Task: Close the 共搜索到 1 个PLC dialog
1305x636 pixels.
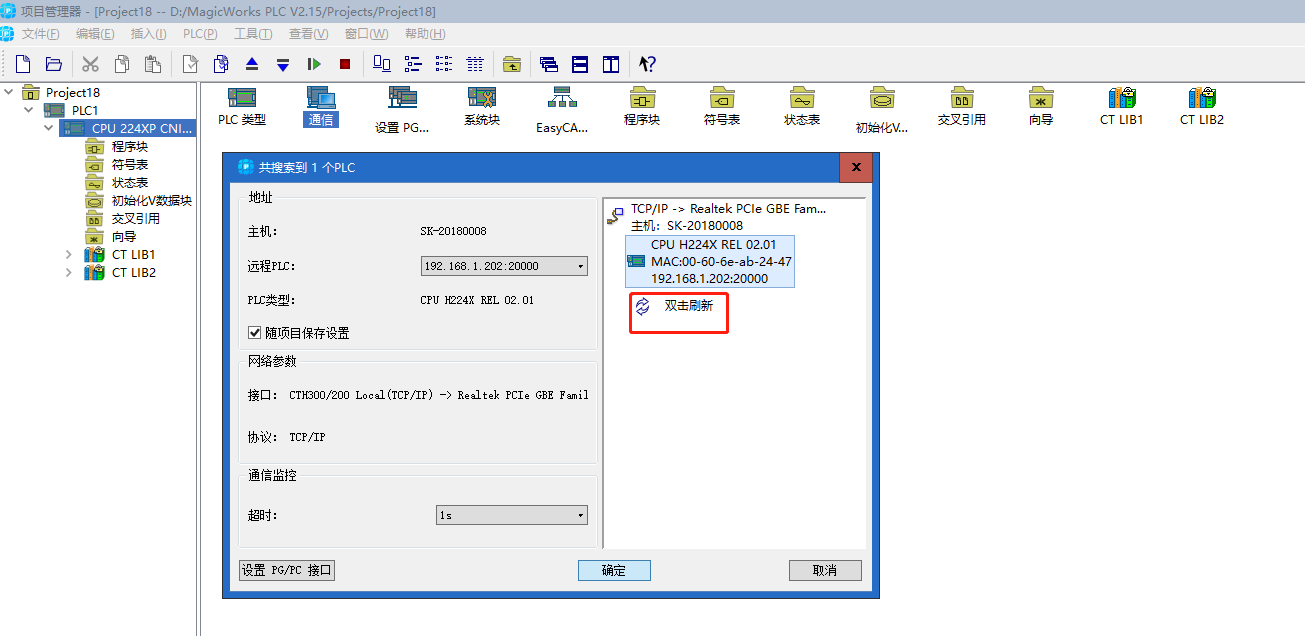Action: click(x=855, y=167)
